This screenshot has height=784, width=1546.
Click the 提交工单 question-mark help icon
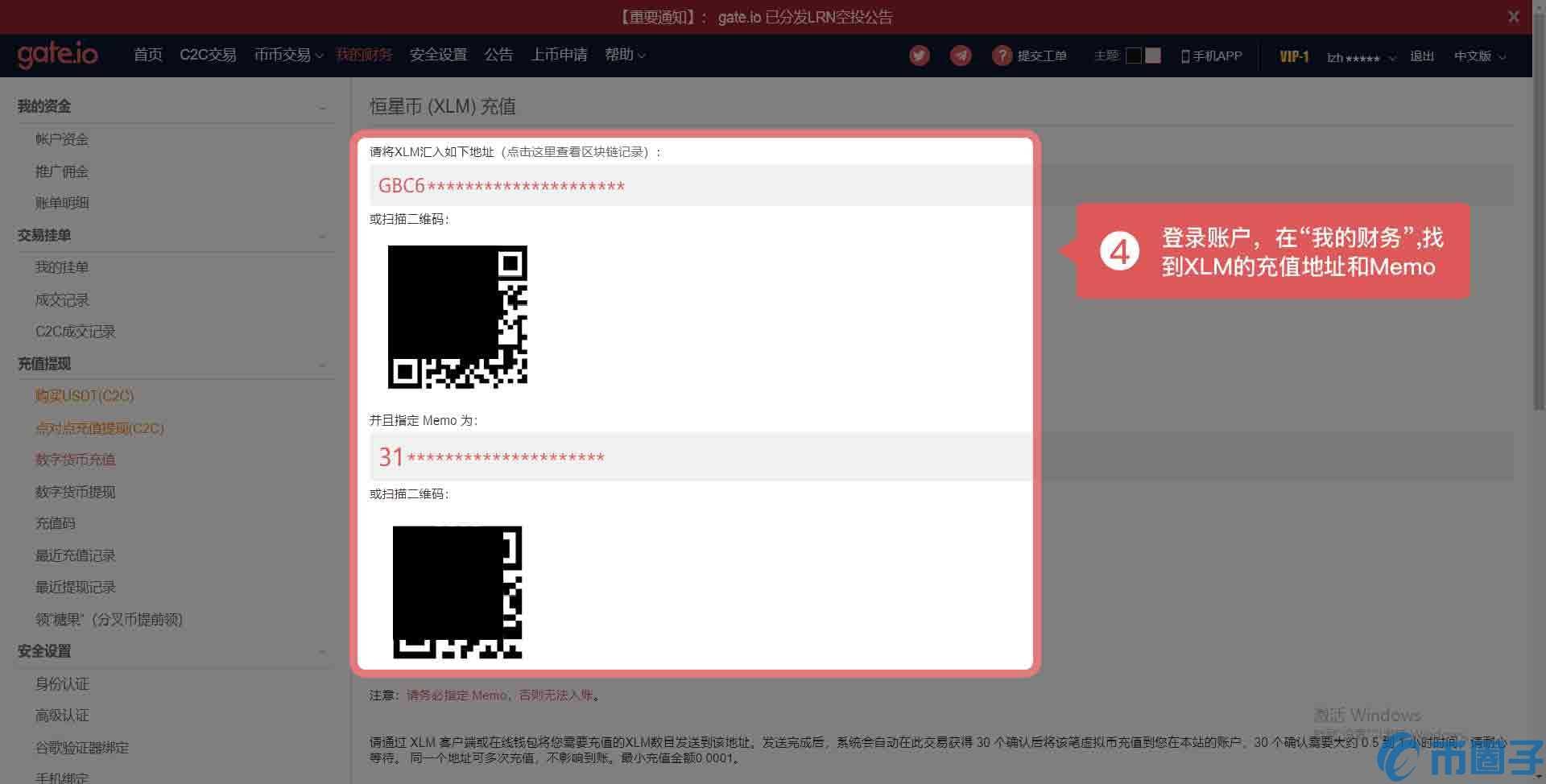click(x=1002, y=56)
